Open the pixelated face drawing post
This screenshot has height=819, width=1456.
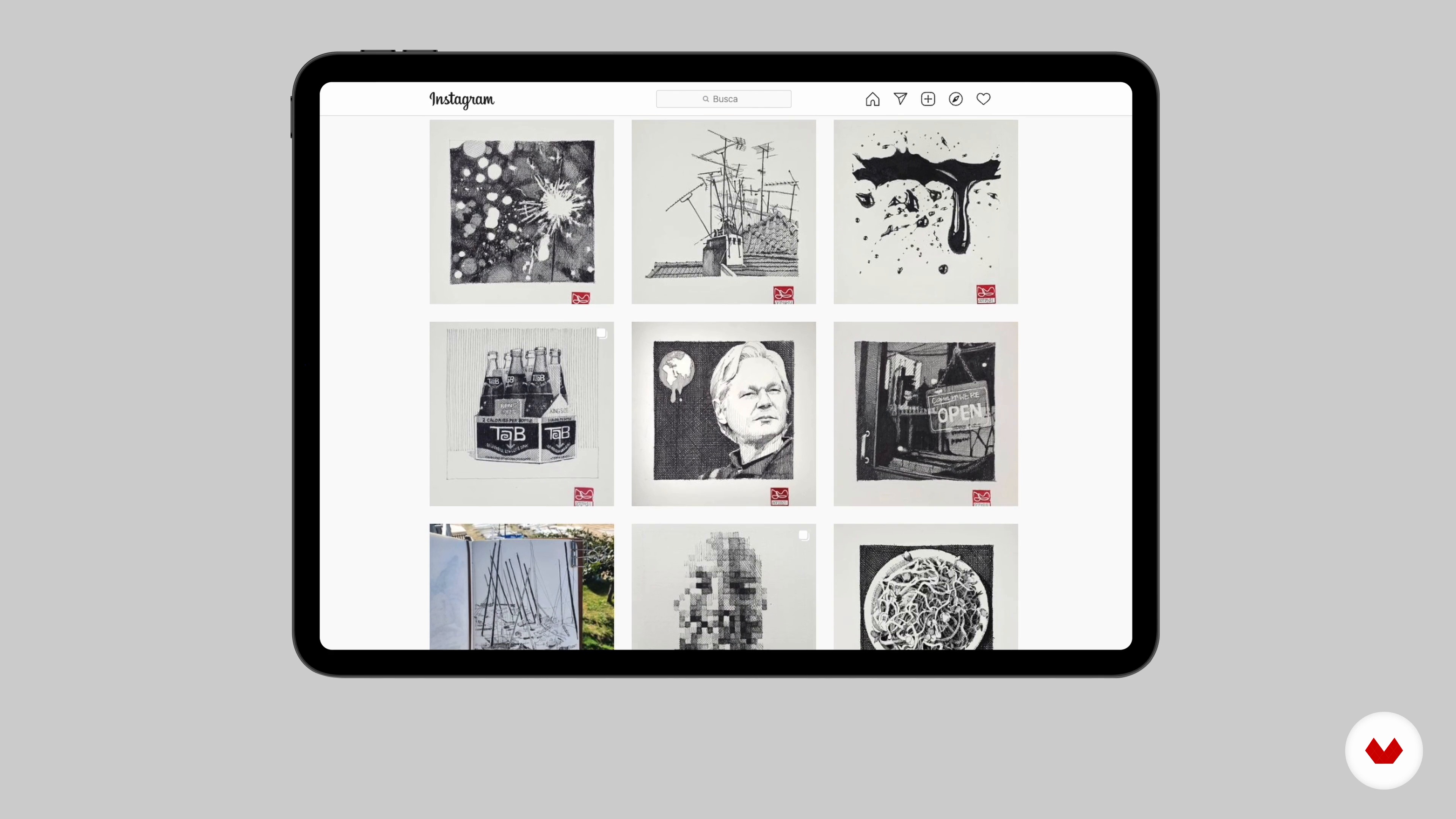tap(723, 586)
